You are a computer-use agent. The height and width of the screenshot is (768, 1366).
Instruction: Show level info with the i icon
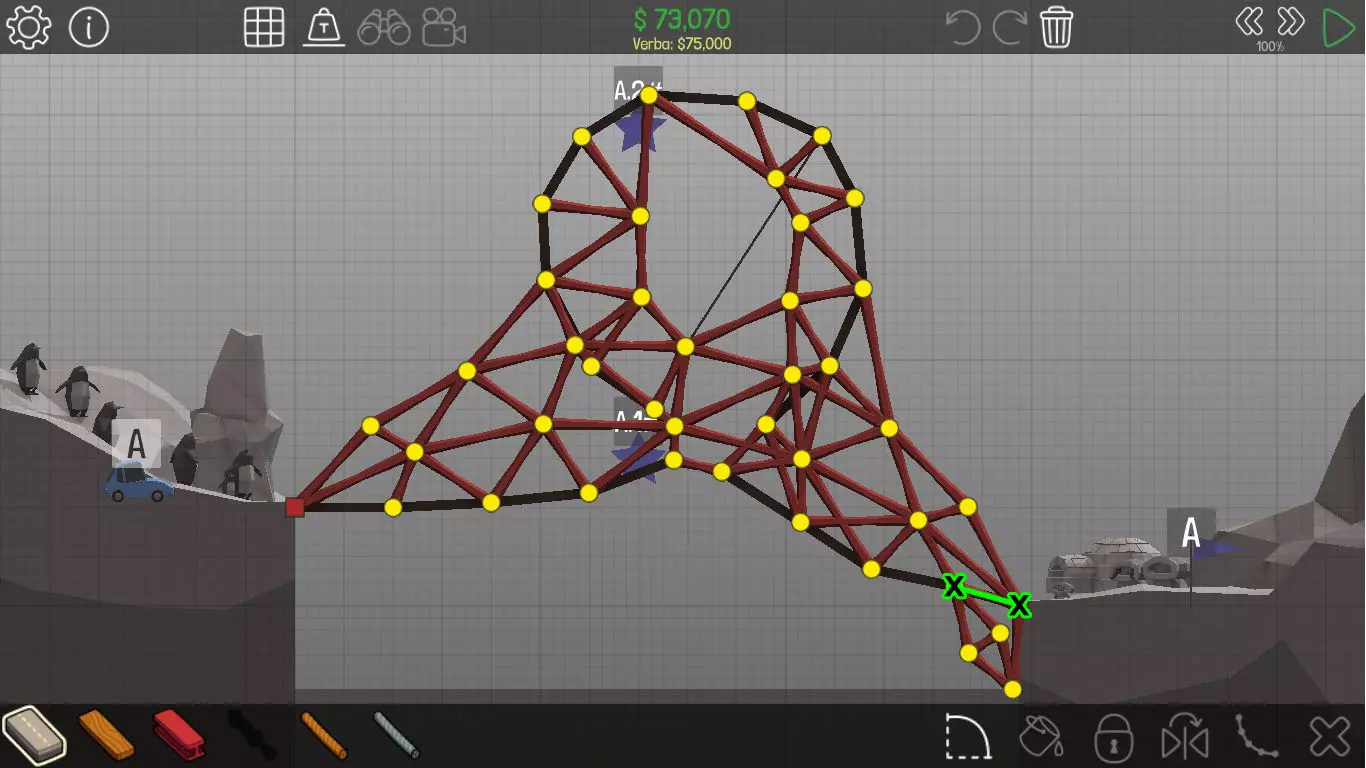89,27
